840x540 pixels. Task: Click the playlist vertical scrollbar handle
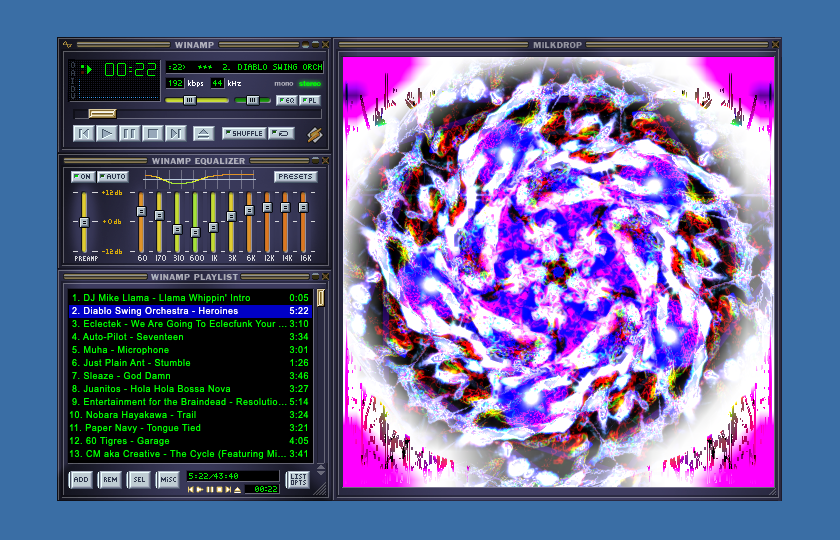pos(320,298)
